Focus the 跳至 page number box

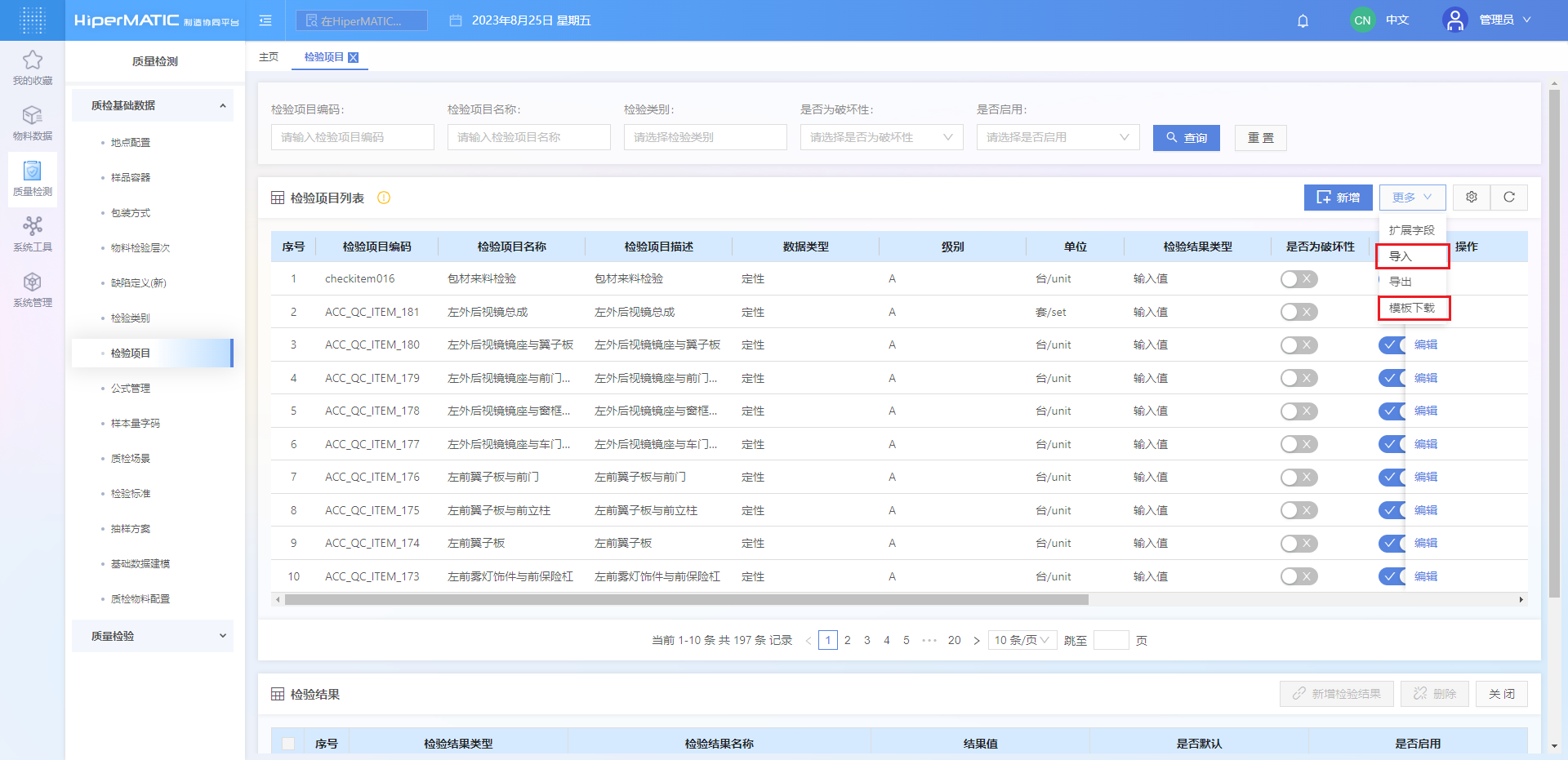click(x=1111, y=641)
